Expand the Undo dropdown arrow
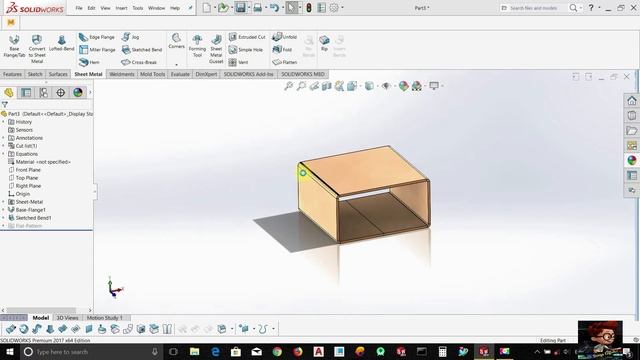640x360 pixels. (x=282, y=8)
